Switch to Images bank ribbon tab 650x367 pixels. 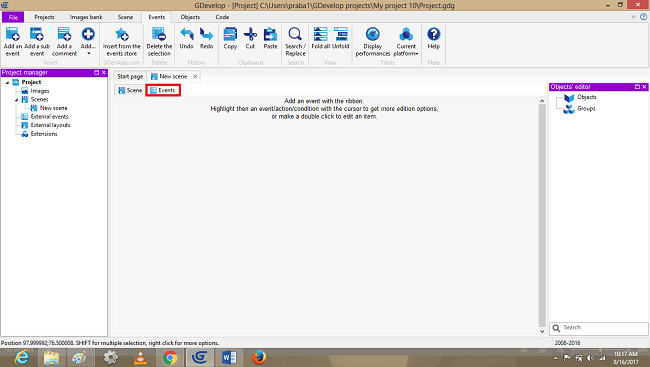pyautogui.click(x=86, y=17)
